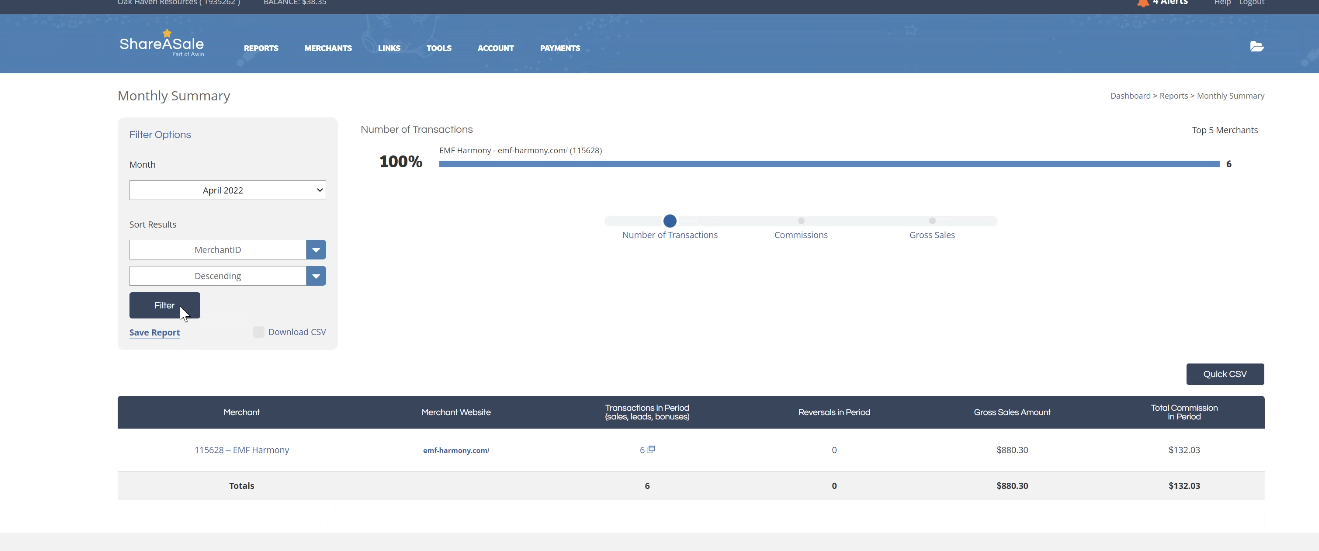Screen dimensions: 1319x551
Task: Click the Save Report link
Action: point(155,333)
